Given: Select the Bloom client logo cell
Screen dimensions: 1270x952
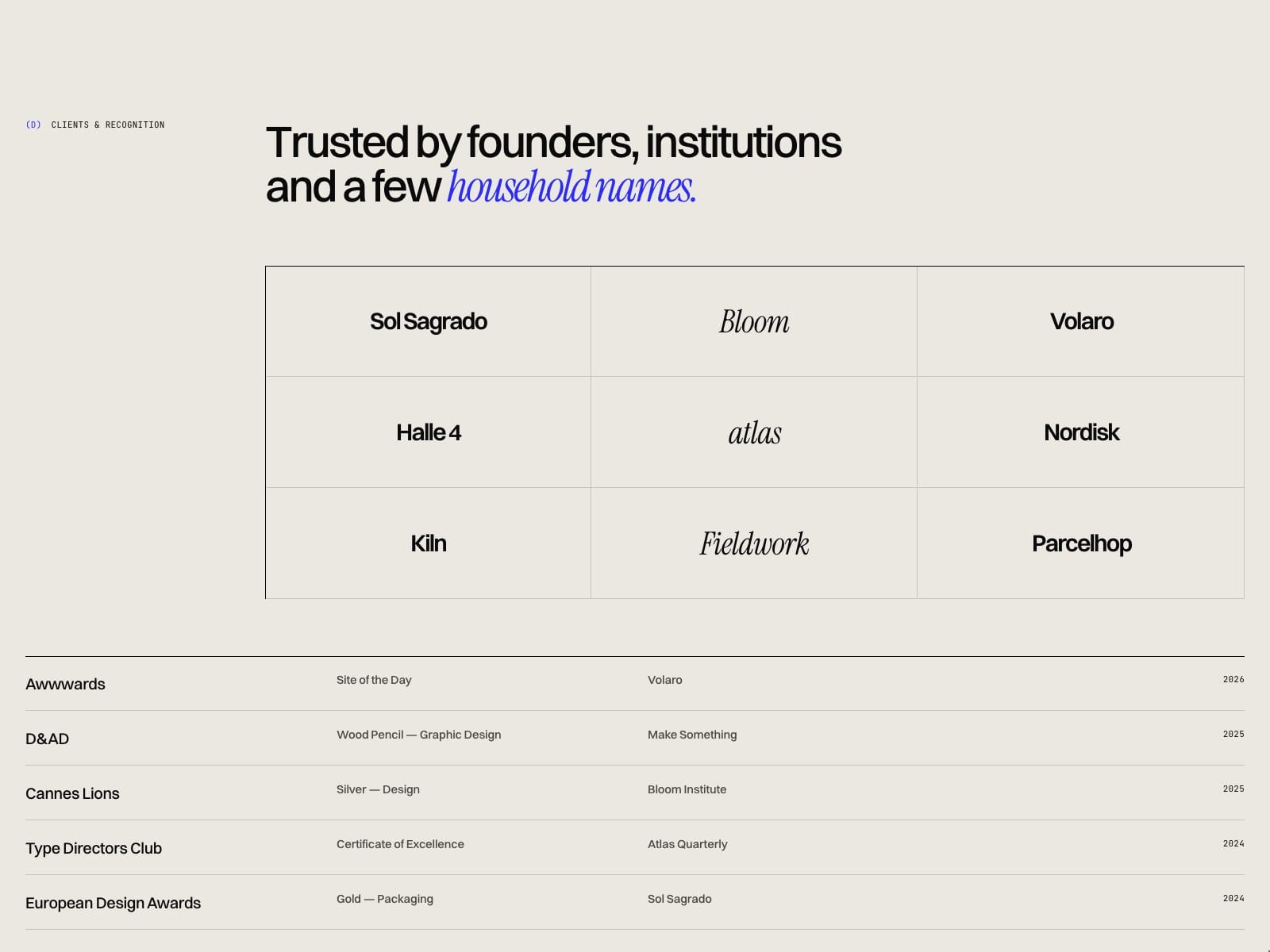Looking at the screenshot, I should click(754, 321).
